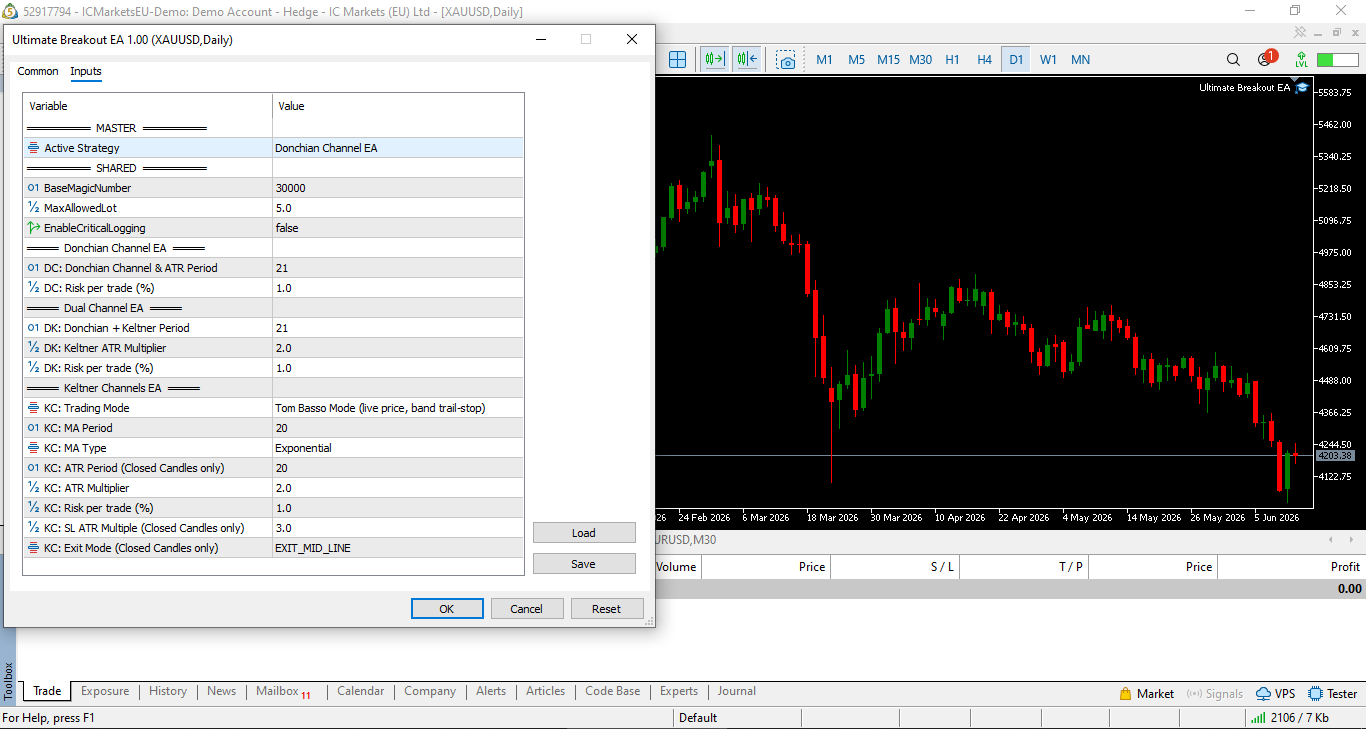
Task: Reset the EA inputs to defaults
Action: tap(607, 609)
